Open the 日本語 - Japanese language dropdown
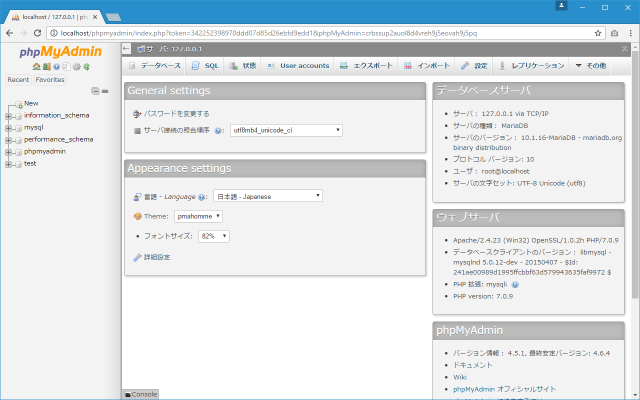This screenshot has height=400, width=640. (268, 196)
